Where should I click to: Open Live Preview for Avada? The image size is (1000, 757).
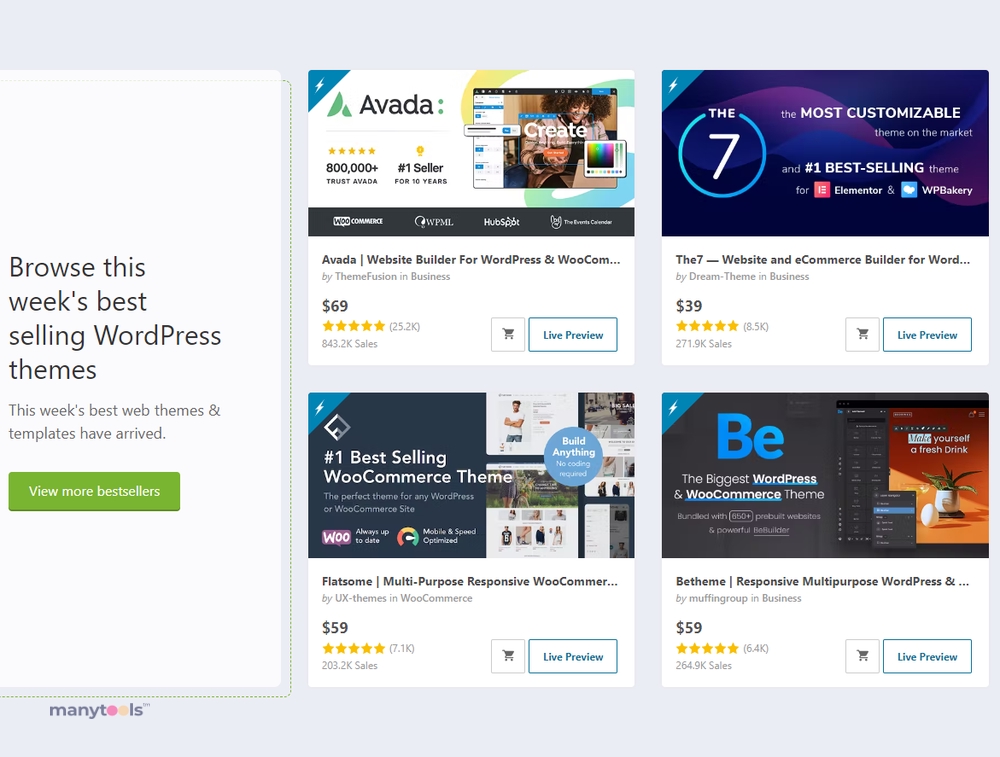click(x=573, y=335)
